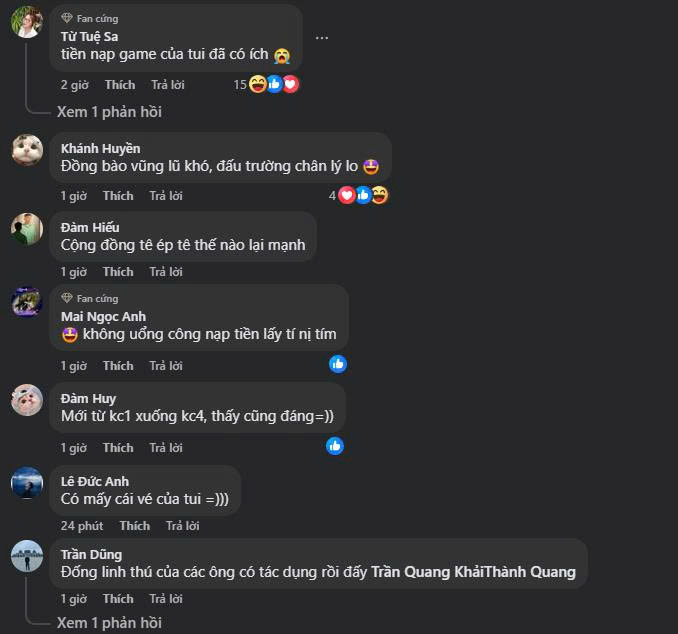
Task: Click Trả lời under Đàm Huy's comment
Action: coord(166,448)
